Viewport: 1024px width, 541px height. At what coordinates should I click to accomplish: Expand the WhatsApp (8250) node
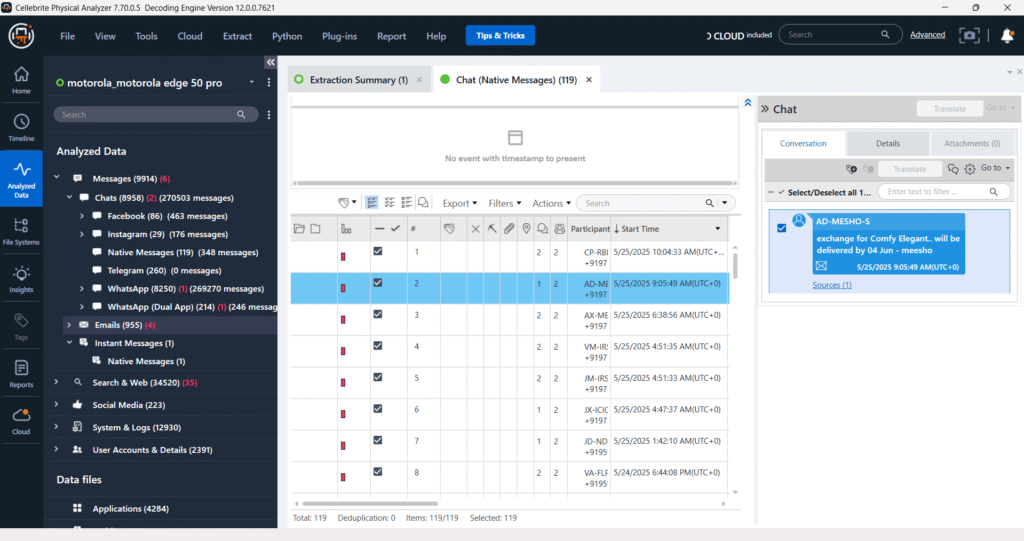[x=82, y=288]
